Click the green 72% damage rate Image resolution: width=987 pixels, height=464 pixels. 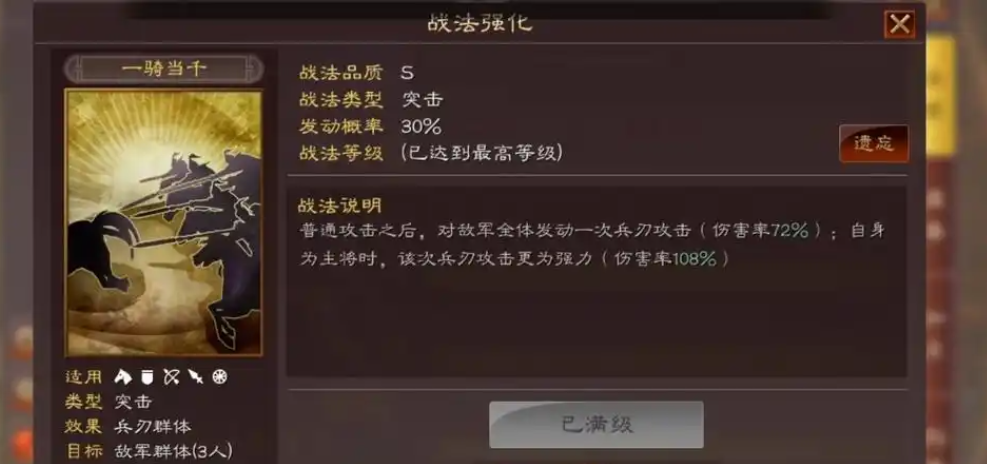tap(789, 231)
